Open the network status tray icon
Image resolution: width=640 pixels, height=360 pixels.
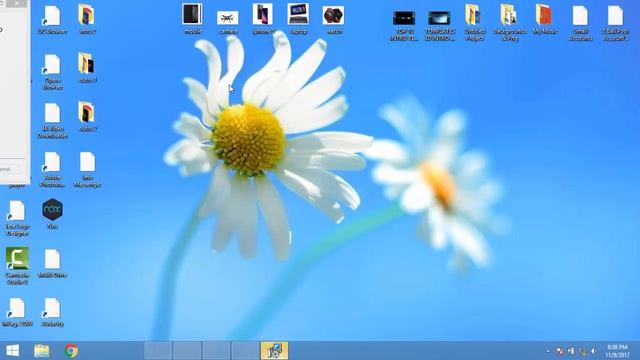click(583, 351)
